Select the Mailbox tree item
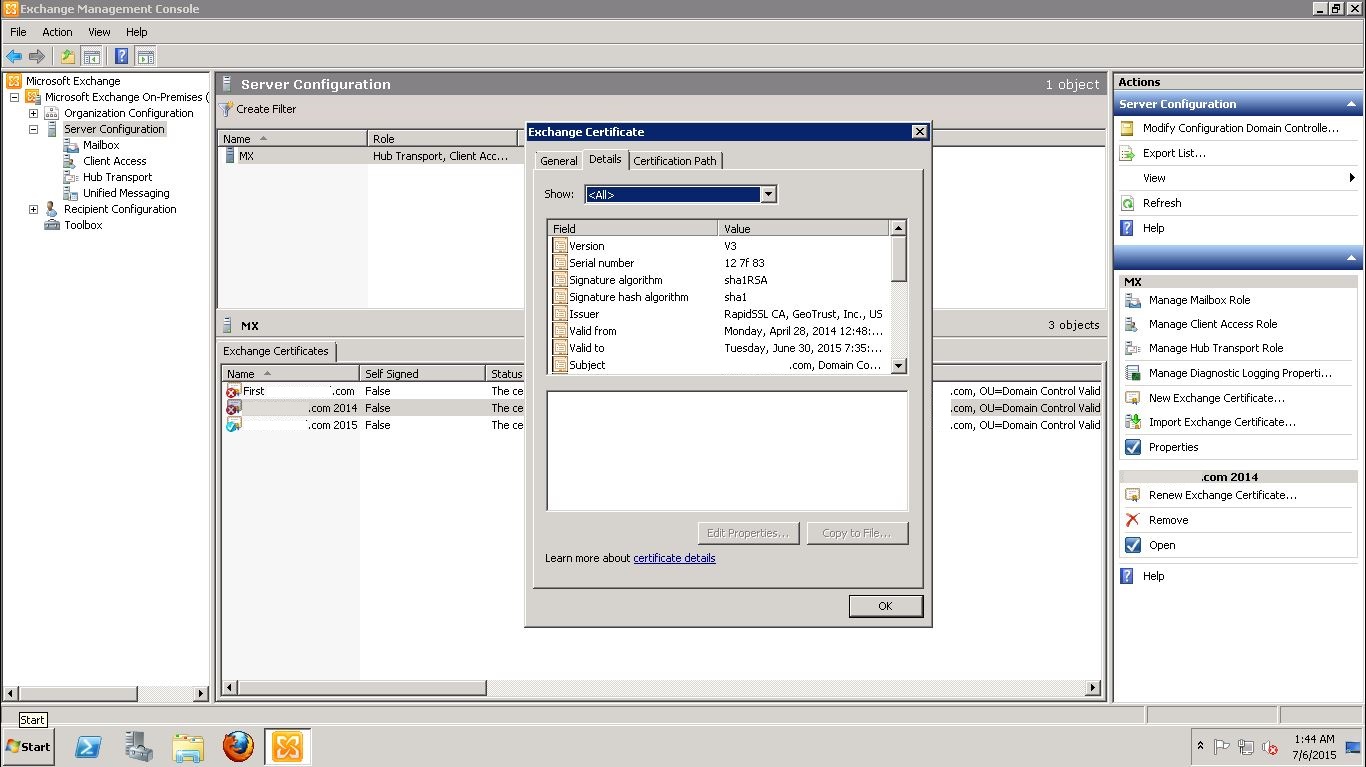 [x=101, y=145]
